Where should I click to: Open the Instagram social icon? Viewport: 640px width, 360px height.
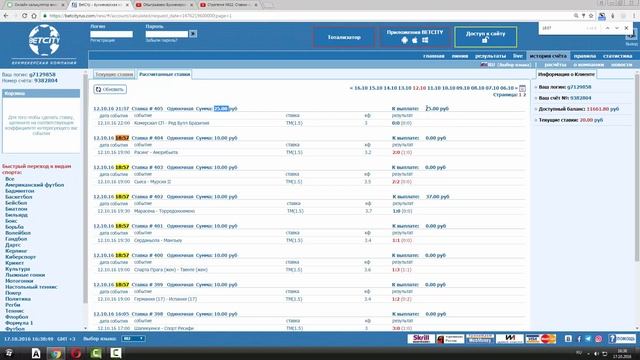point(598,339)
